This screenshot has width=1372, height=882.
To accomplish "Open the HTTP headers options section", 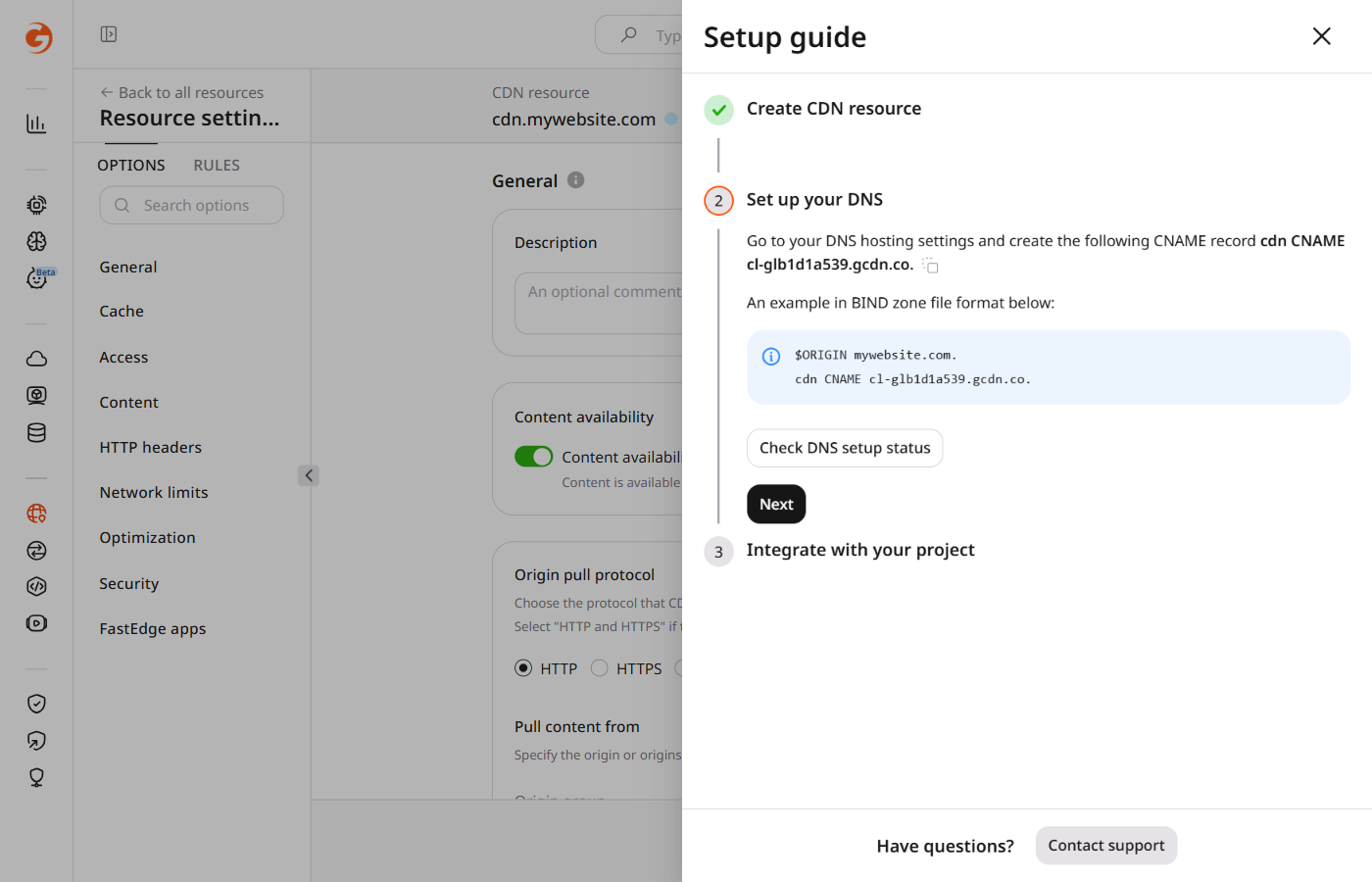I will (x=151, y=448).
